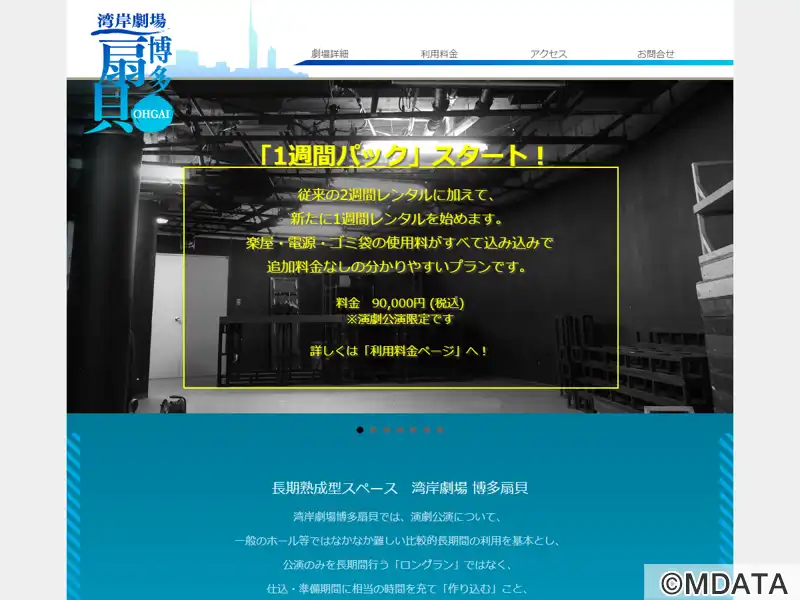The height and width of the screenshot is (600, 800).
Task: Select the first slider dot
Action: click(x=360, y=430)
